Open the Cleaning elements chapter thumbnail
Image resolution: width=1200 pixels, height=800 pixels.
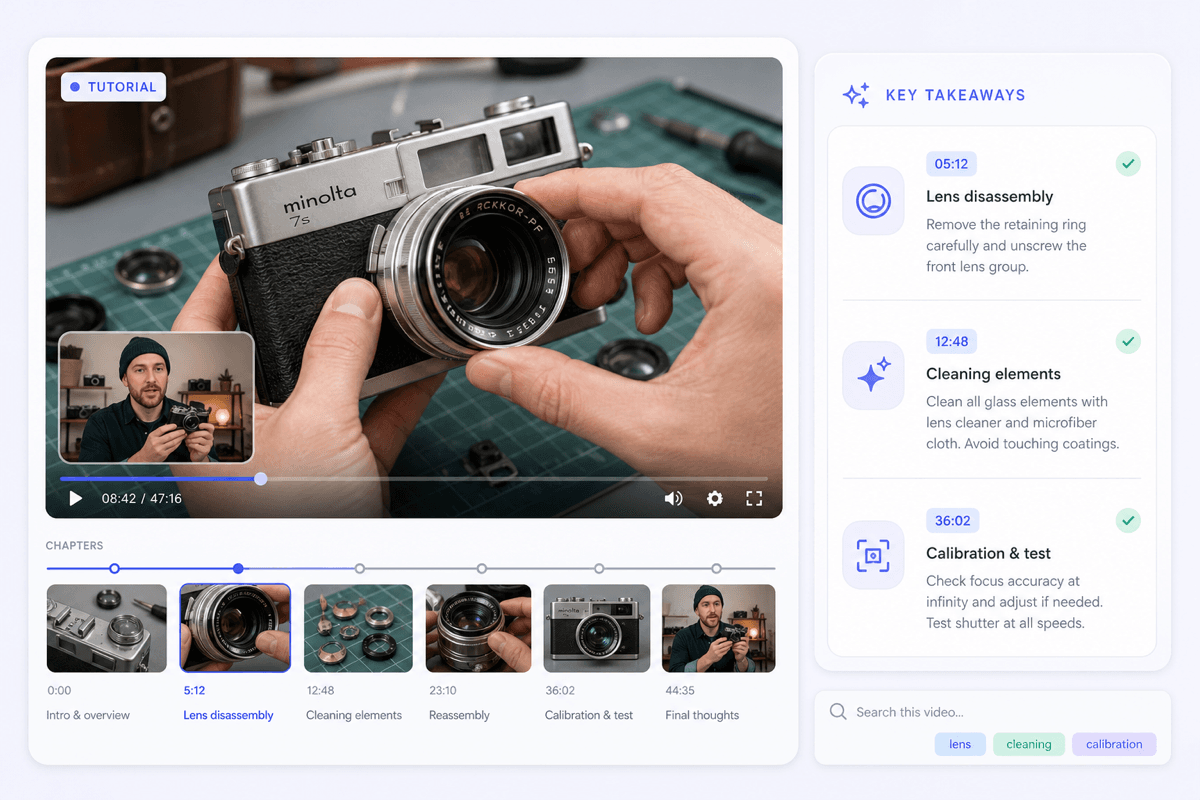point(358,628)
